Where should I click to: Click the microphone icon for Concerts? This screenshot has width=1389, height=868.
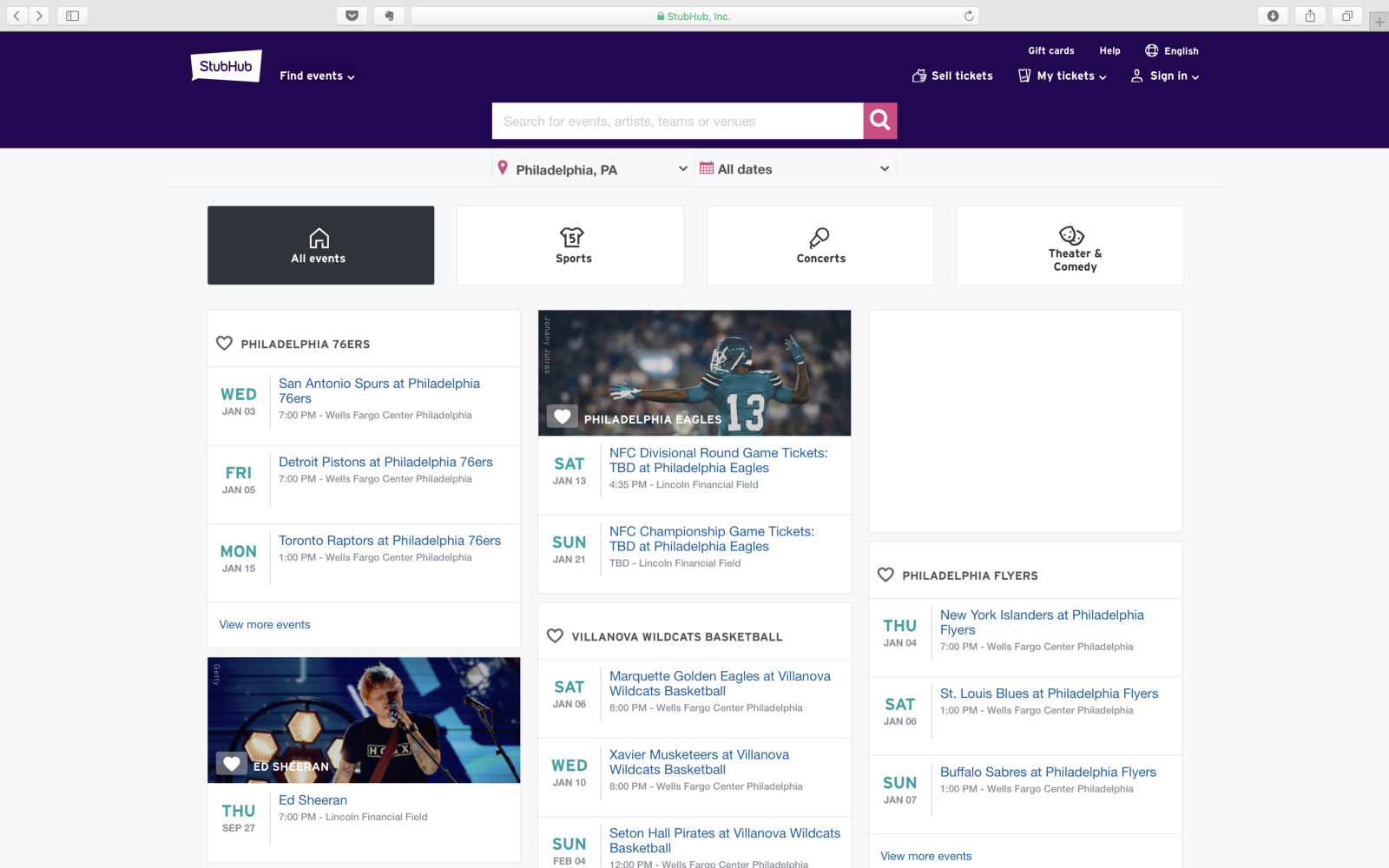click(x=820, y=237)
